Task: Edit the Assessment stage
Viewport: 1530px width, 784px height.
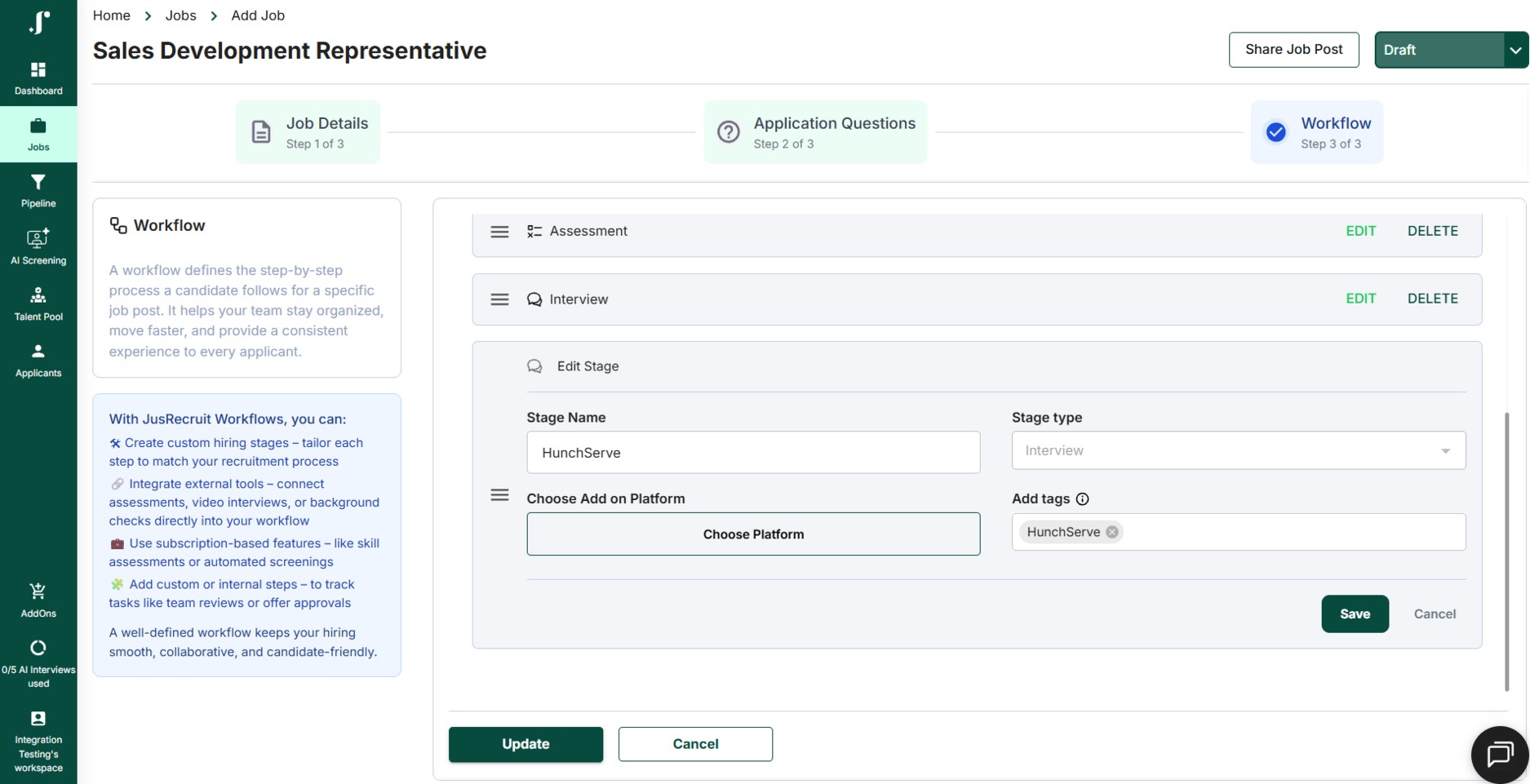Action: [1360, 231]
